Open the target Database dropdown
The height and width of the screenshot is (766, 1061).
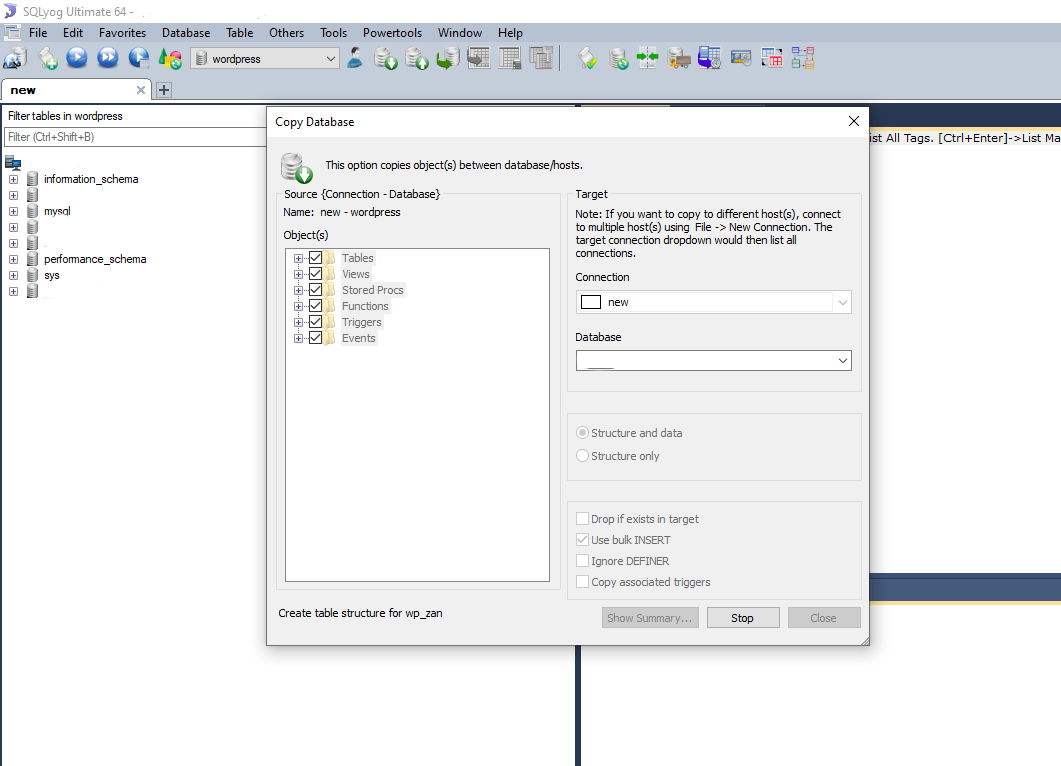tap(713, 361)
